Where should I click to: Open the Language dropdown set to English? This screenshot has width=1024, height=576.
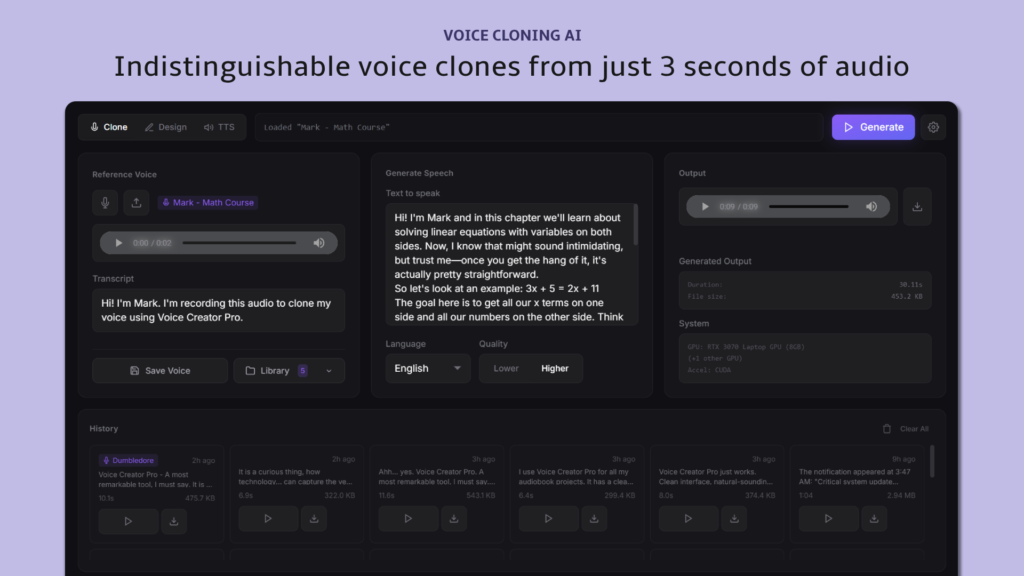coord(428,368)
